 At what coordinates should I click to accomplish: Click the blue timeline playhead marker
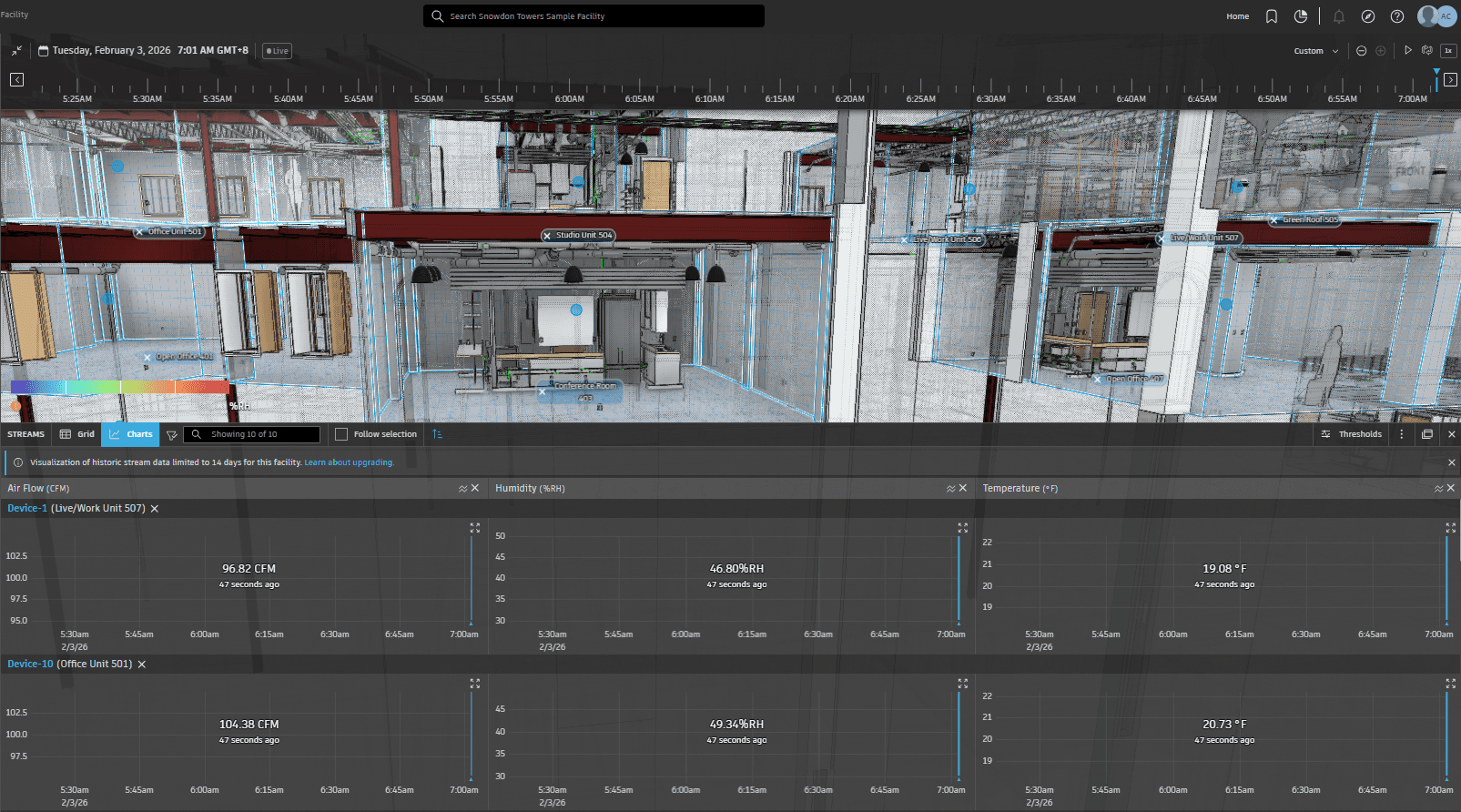coord(1436,73)
